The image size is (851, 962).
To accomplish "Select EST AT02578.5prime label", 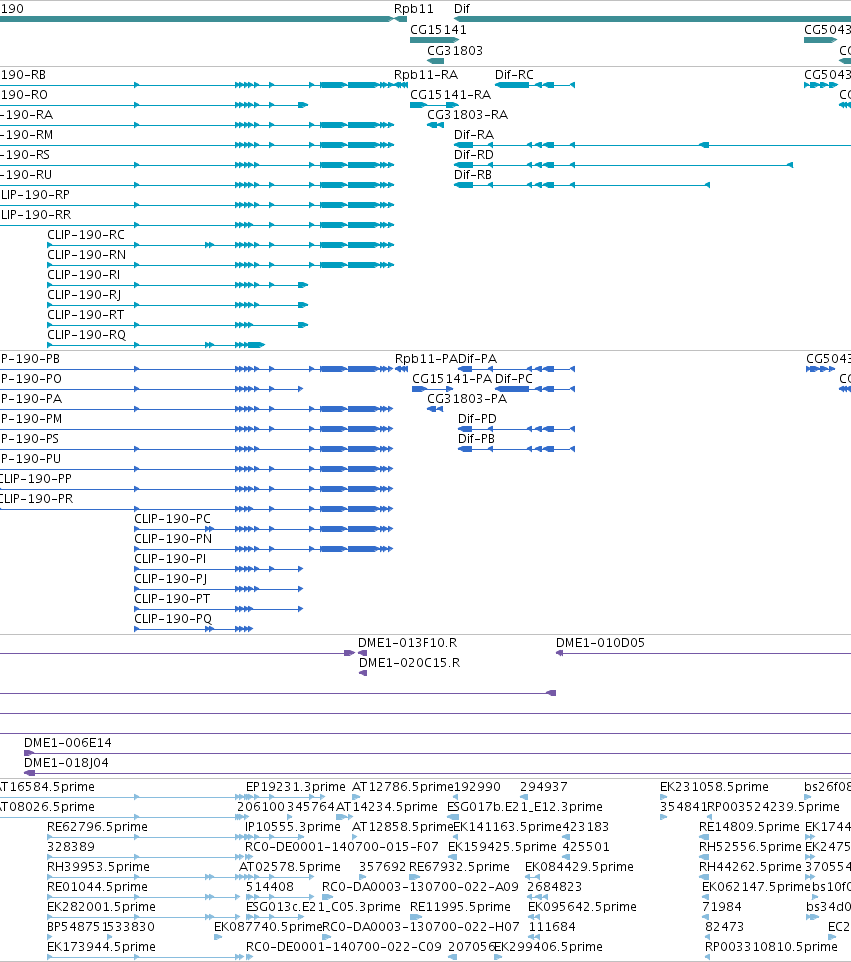I will click(x=290, y=866).
